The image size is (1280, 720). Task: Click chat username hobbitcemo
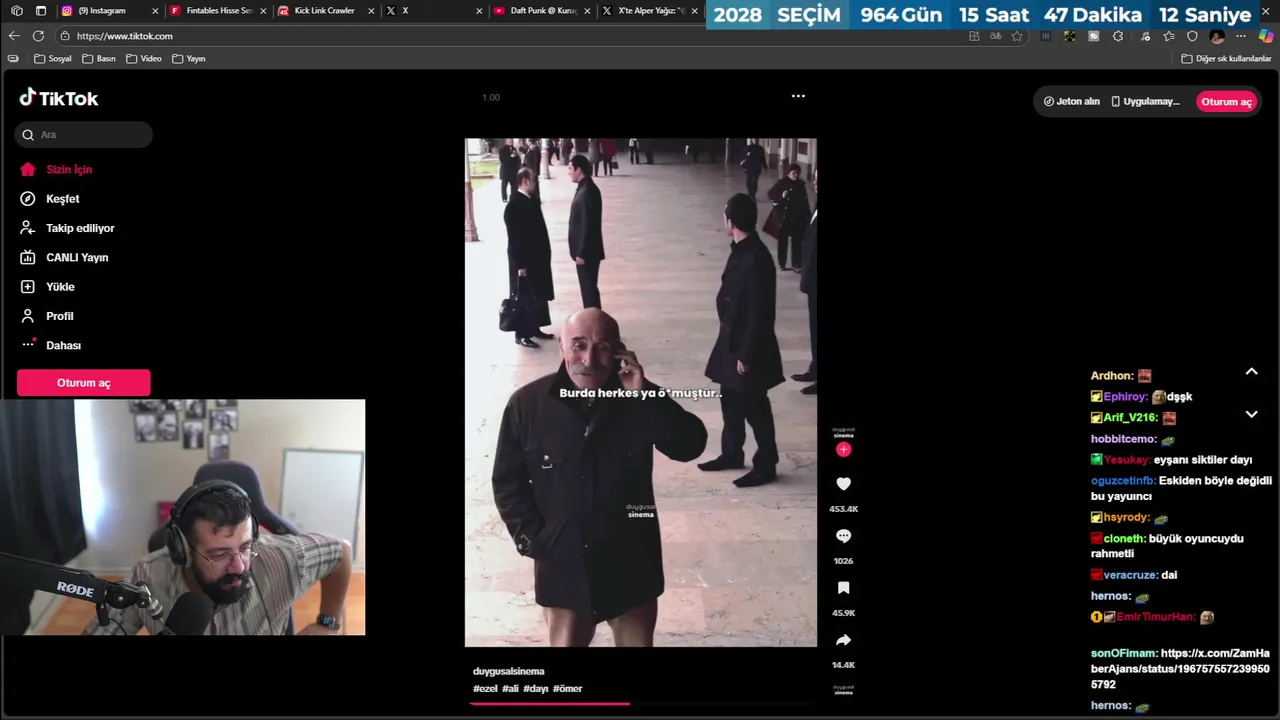(x=1123, y=439)
